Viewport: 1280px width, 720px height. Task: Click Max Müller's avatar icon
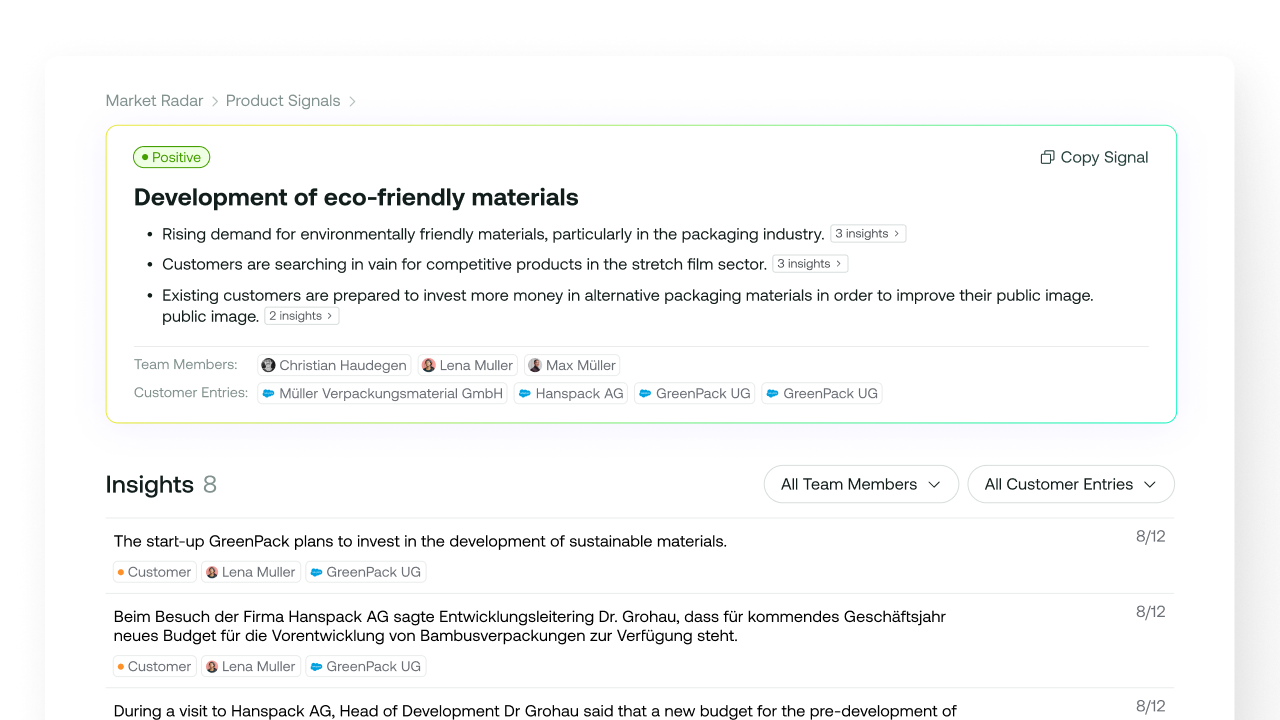[535, 365]
